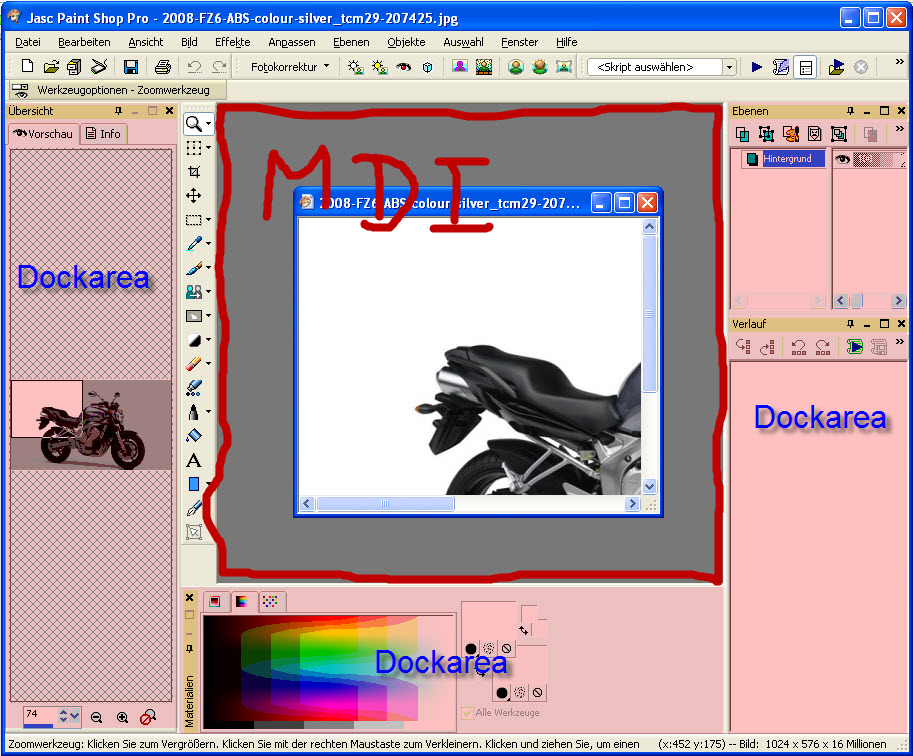Close the Materialien palette
This screenshot has height=756, width=913.
(189, 598)
